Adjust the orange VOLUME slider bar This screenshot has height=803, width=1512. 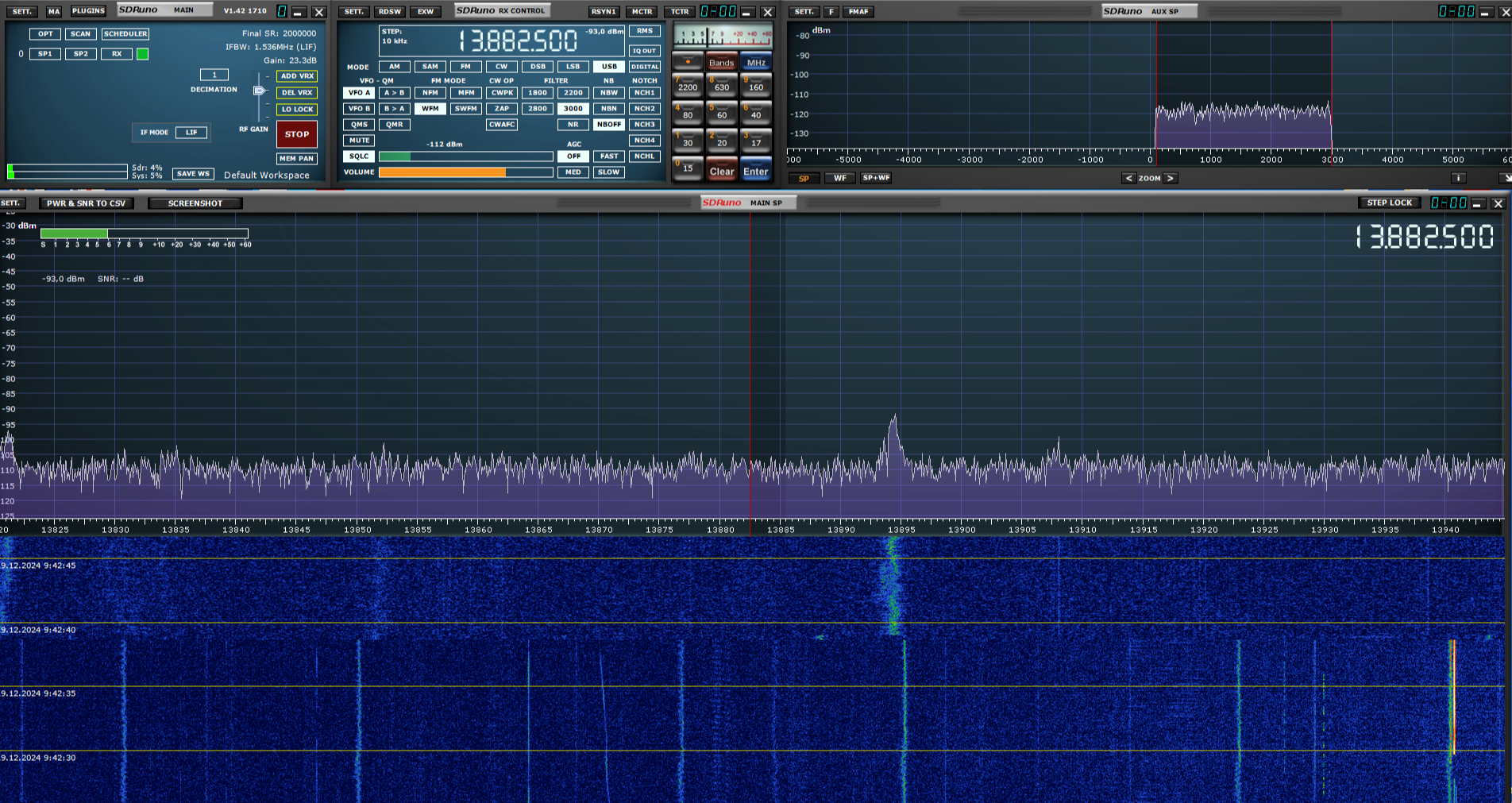pyautogui.click(x=465, y=172)
